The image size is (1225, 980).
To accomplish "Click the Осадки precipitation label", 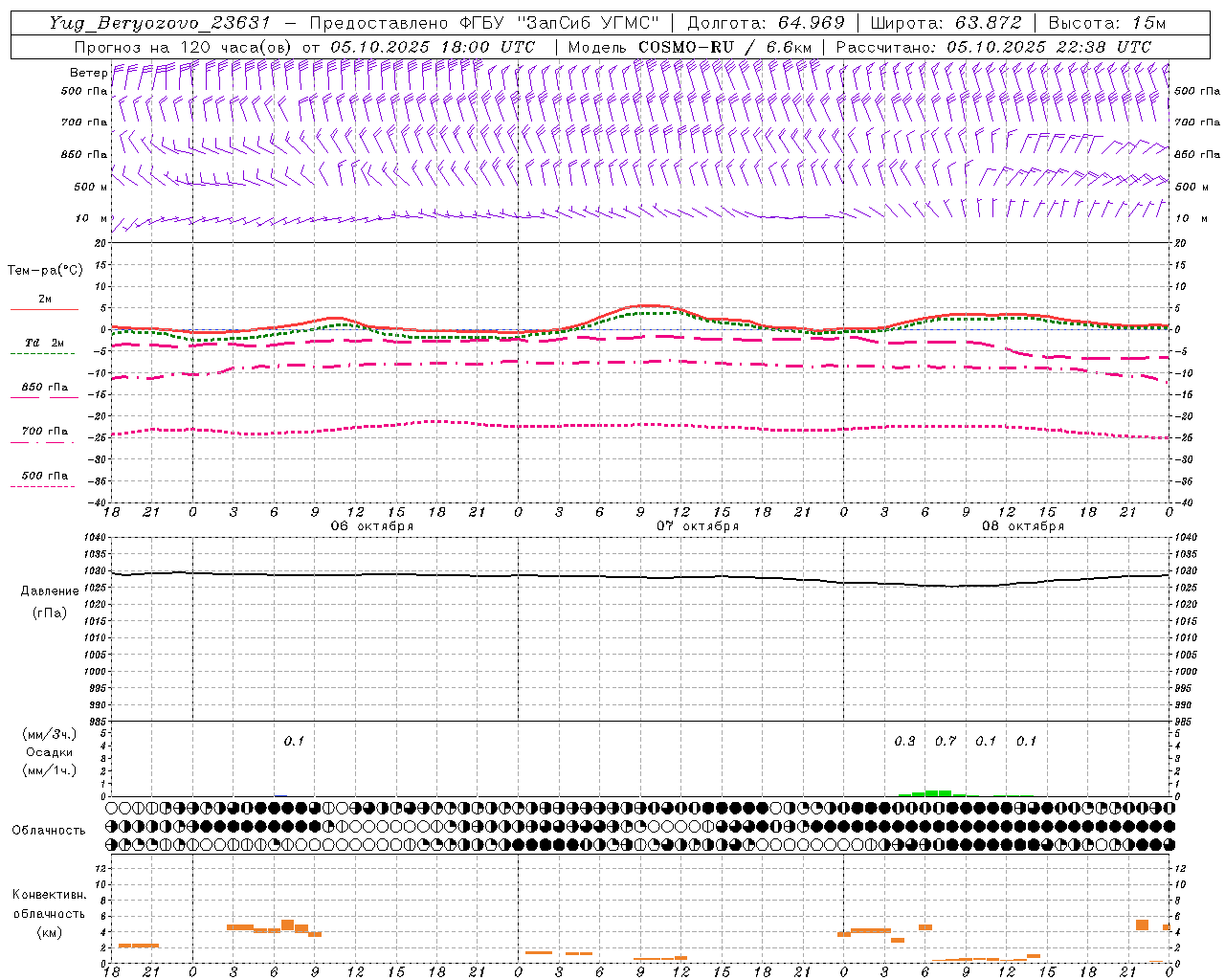I will (49, 752).
